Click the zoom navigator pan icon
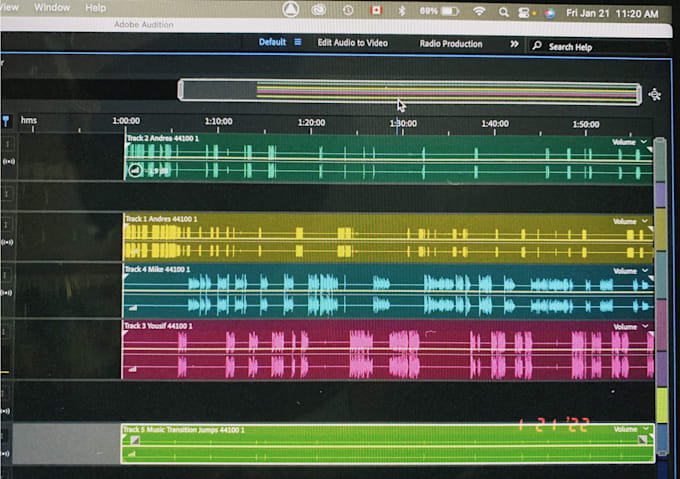This screenshot has height=479, width=680. [654, 94]
